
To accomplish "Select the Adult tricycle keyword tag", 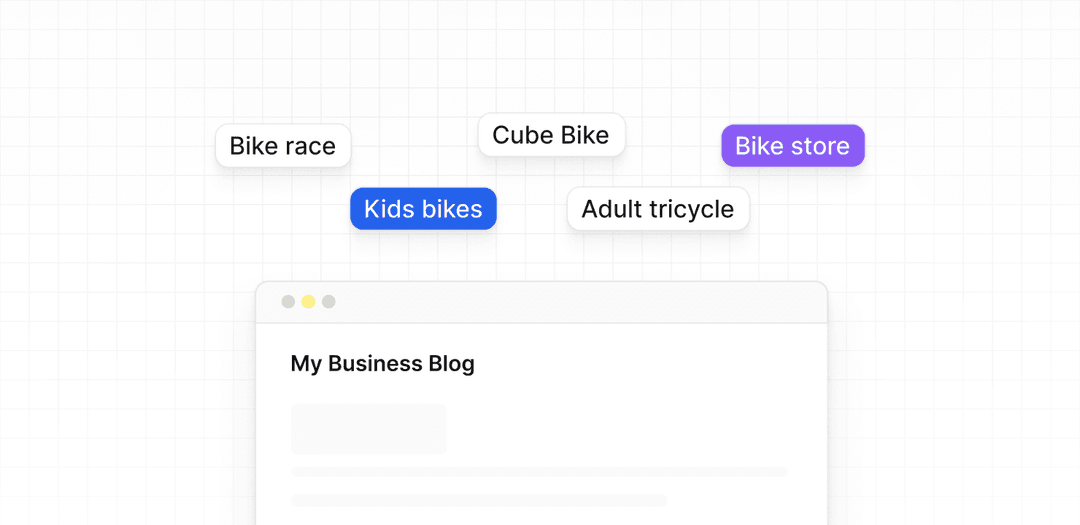I will pos(658,209).
